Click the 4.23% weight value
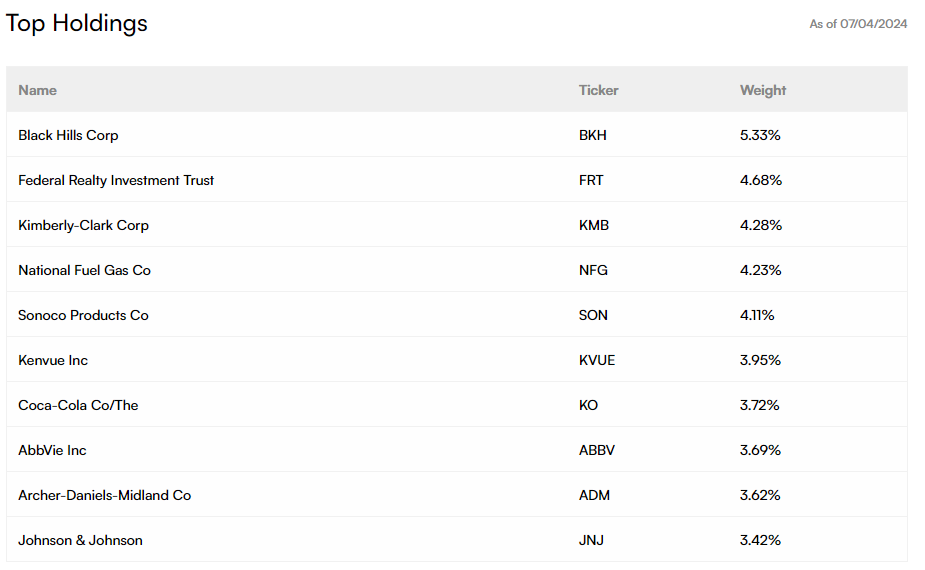Screen dimensions: 925x570 760,270
